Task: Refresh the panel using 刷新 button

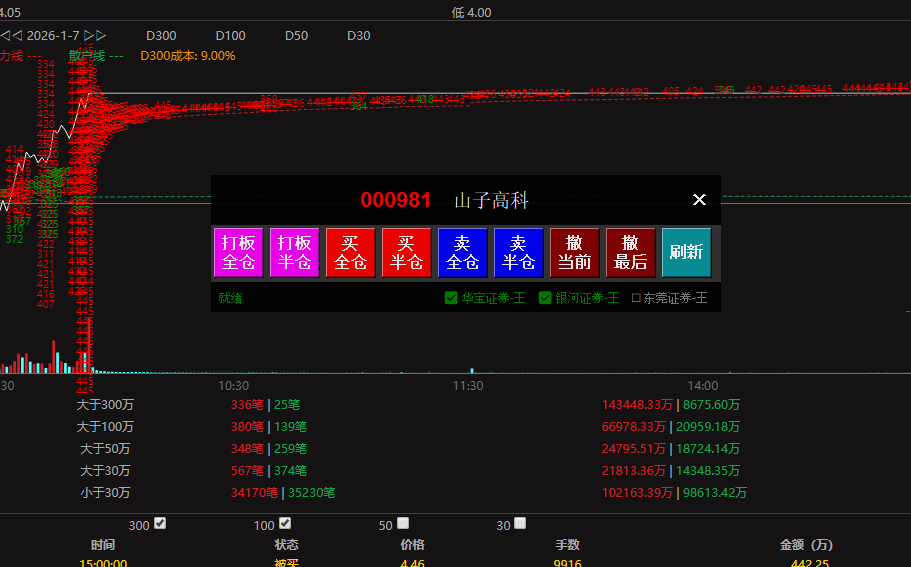Action: click(x=686, y=252)
